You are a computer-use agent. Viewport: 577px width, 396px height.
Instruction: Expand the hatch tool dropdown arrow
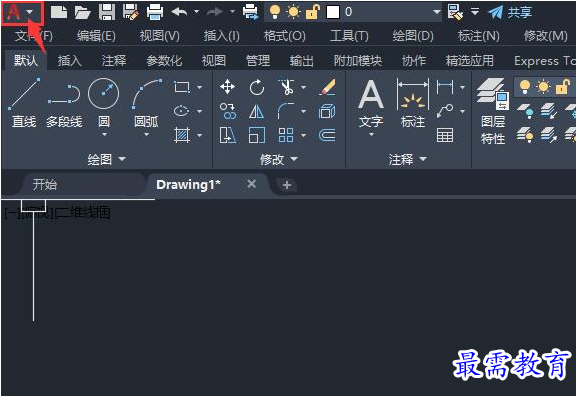199,135
